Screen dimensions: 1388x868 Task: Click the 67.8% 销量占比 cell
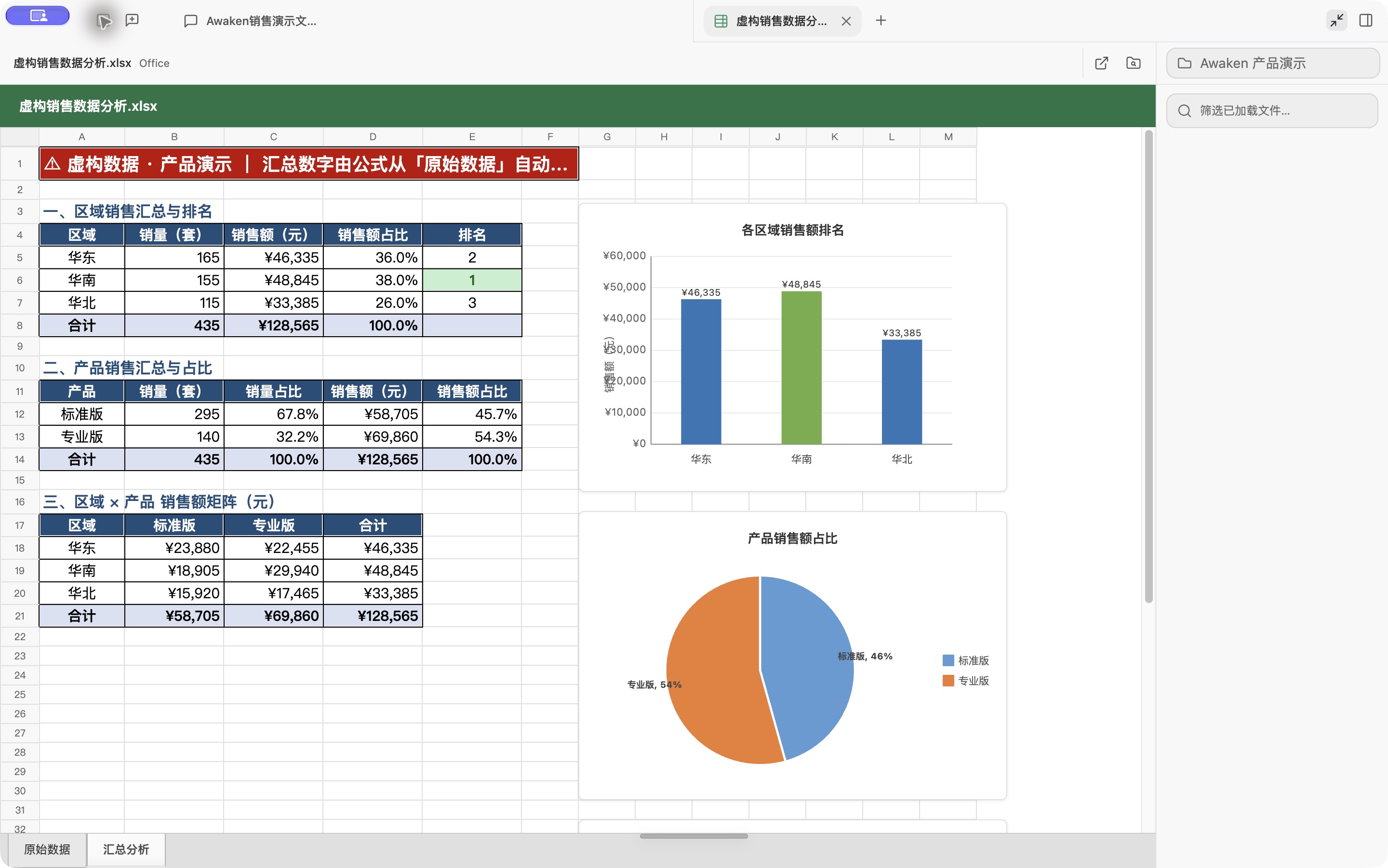tap(273, 414)
